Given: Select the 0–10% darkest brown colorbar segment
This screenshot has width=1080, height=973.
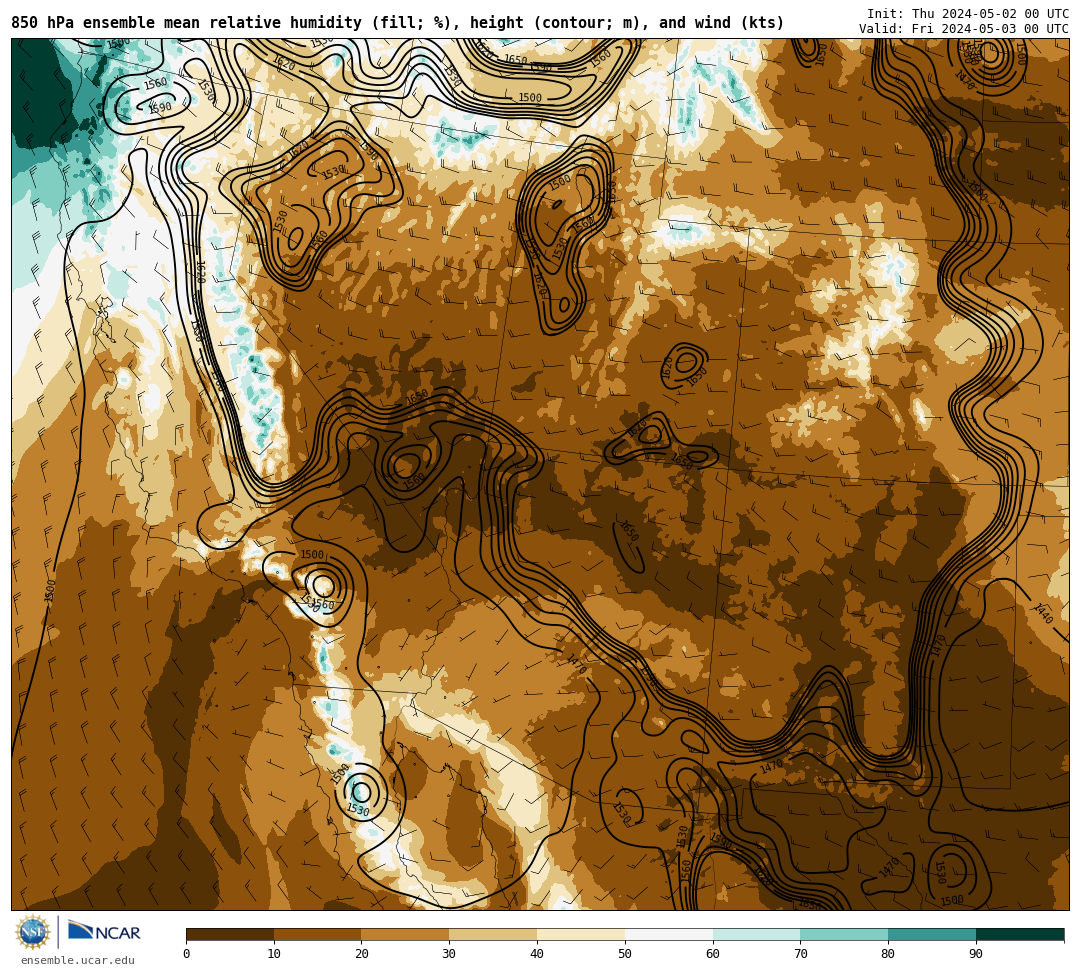Looking at the screenshot, I should click(x=230, y=934).
